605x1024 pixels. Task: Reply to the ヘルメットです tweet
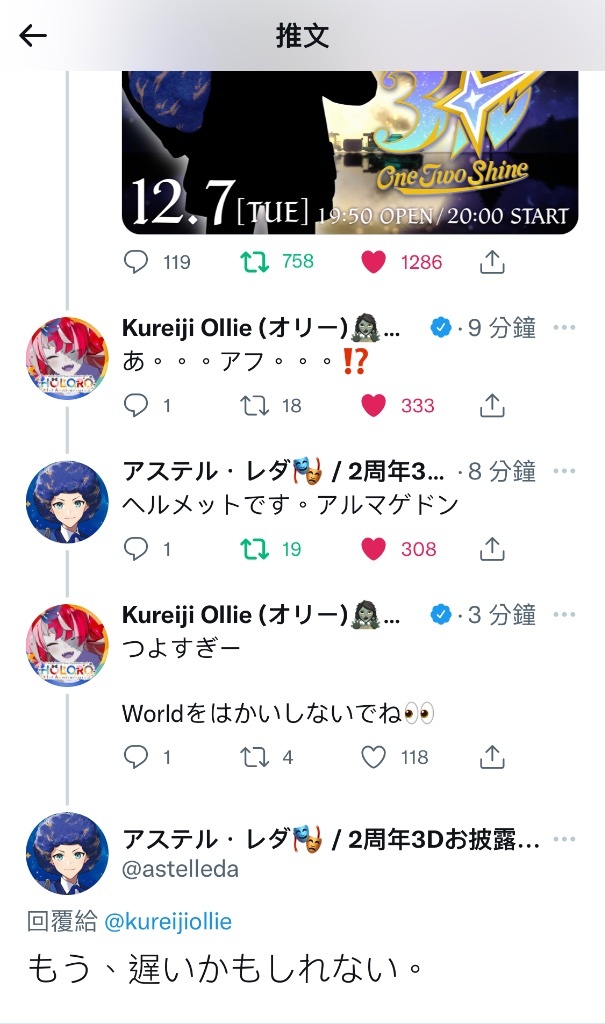[136, 549]
